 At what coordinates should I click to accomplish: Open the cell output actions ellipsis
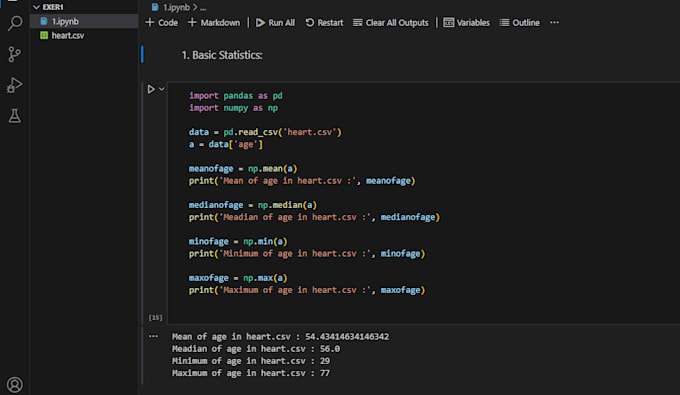coord(154,336)
